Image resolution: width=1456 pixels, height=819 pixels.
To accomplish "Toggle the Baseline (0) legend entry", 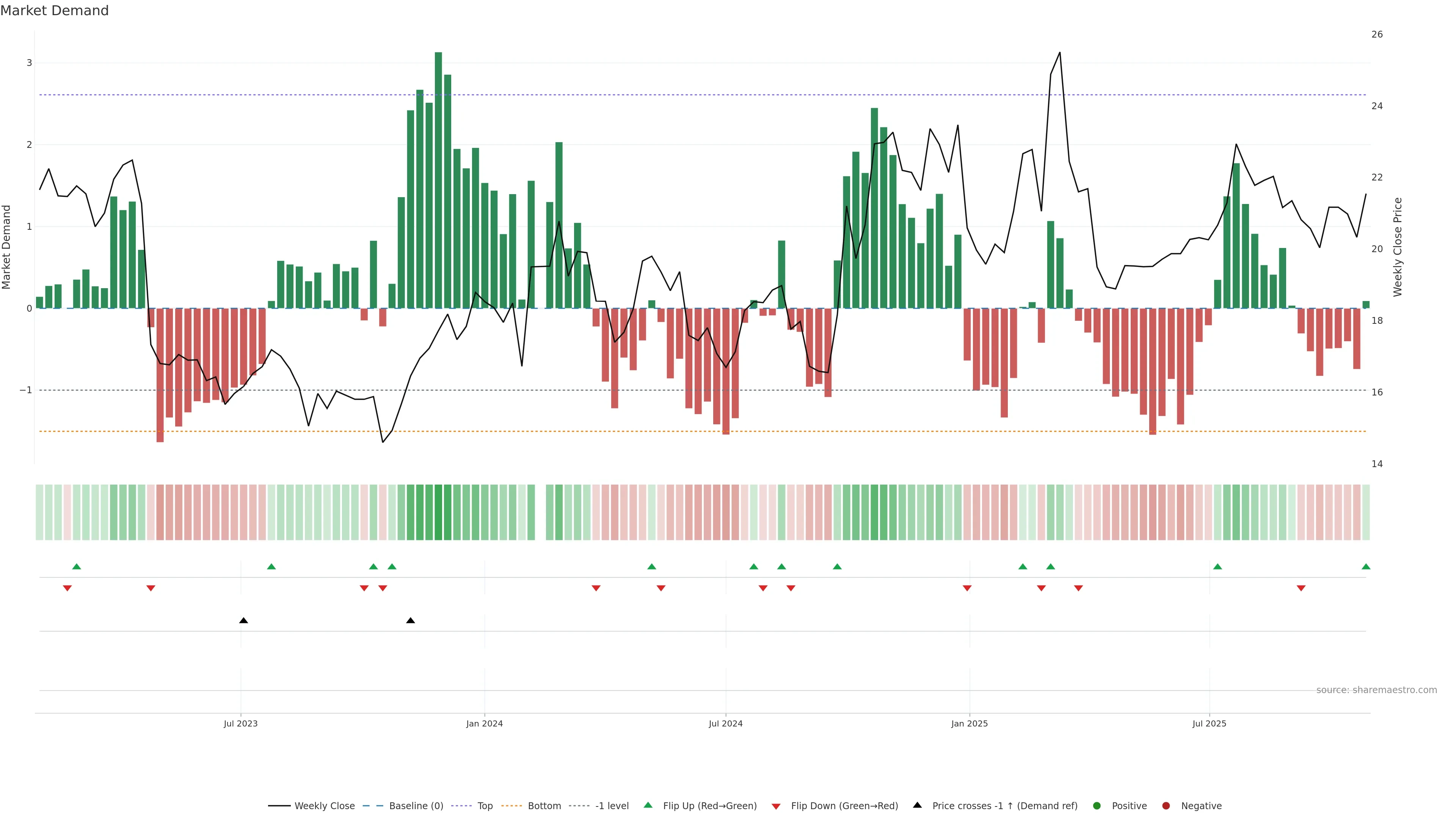I will pos(416,805).
